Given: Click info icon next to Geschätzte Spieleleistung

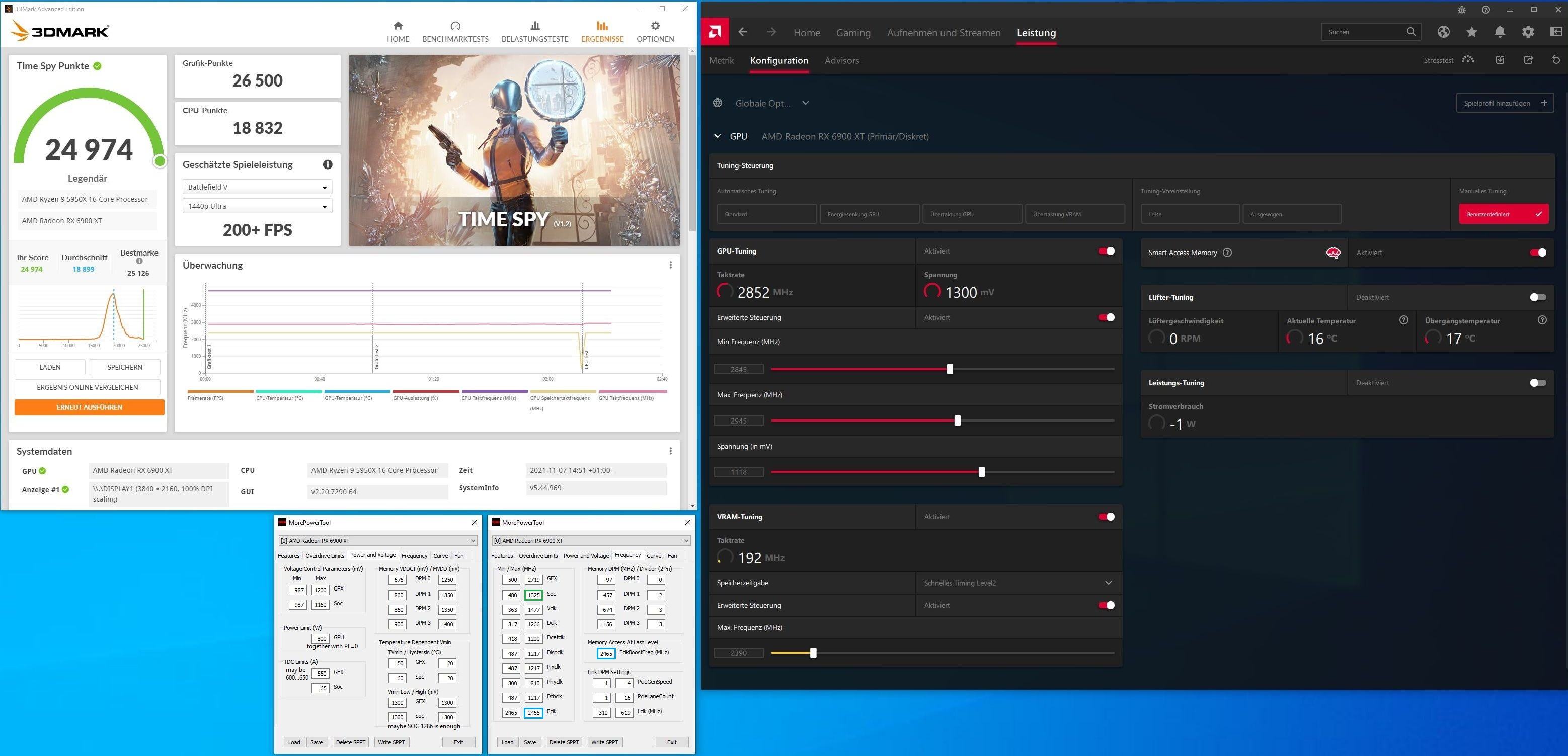Looking at the screenshot, I should pos(328,164).
